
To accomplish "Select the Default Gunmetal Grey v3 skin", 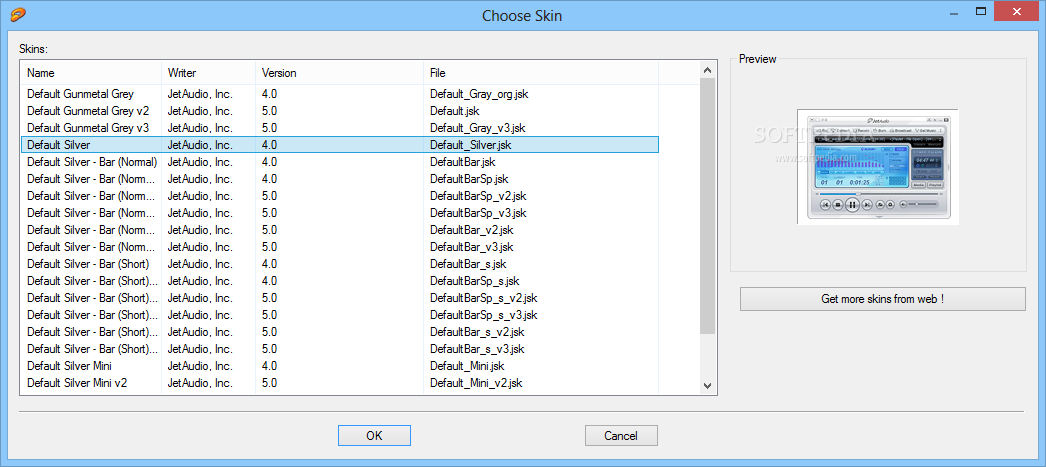I will coord(88,127).
